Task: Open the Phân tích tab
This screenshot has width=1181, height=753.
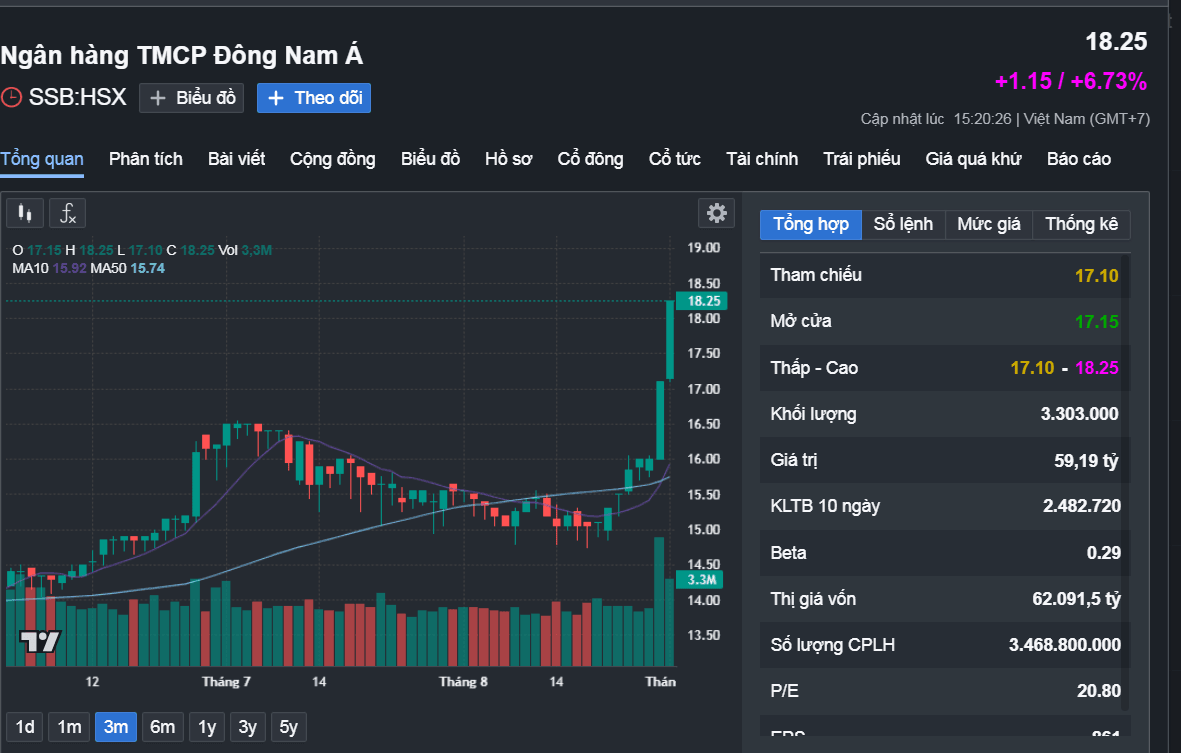Action: tap(145, 159)
